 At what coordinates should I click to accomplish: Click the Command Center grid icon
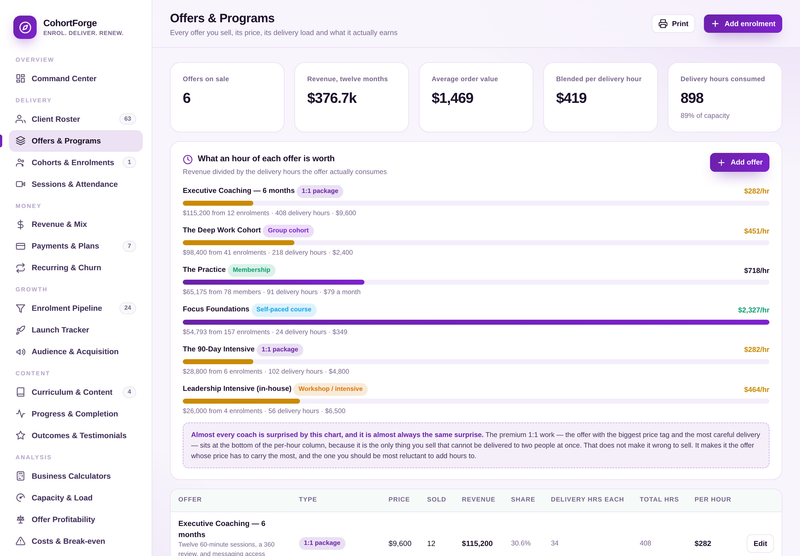click(20, 79)
